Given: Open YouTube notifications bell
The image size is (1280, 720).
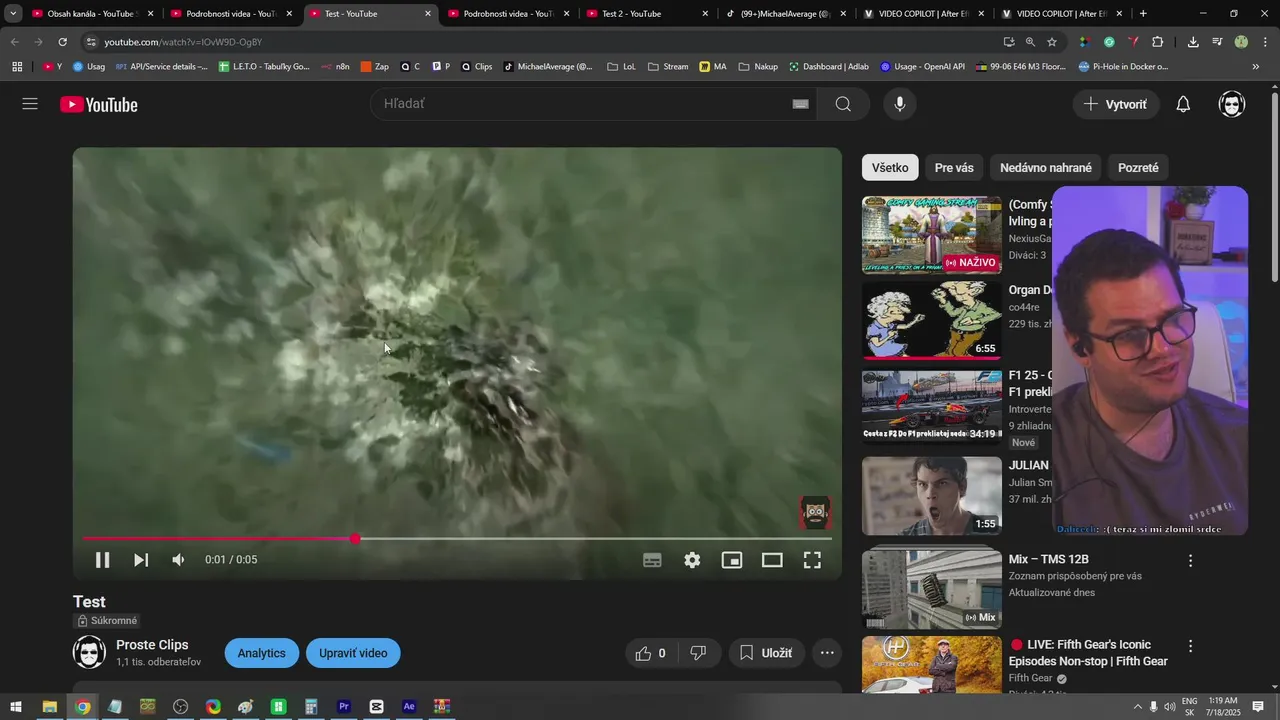Looking at the screenshot, I should (1183, 104).
